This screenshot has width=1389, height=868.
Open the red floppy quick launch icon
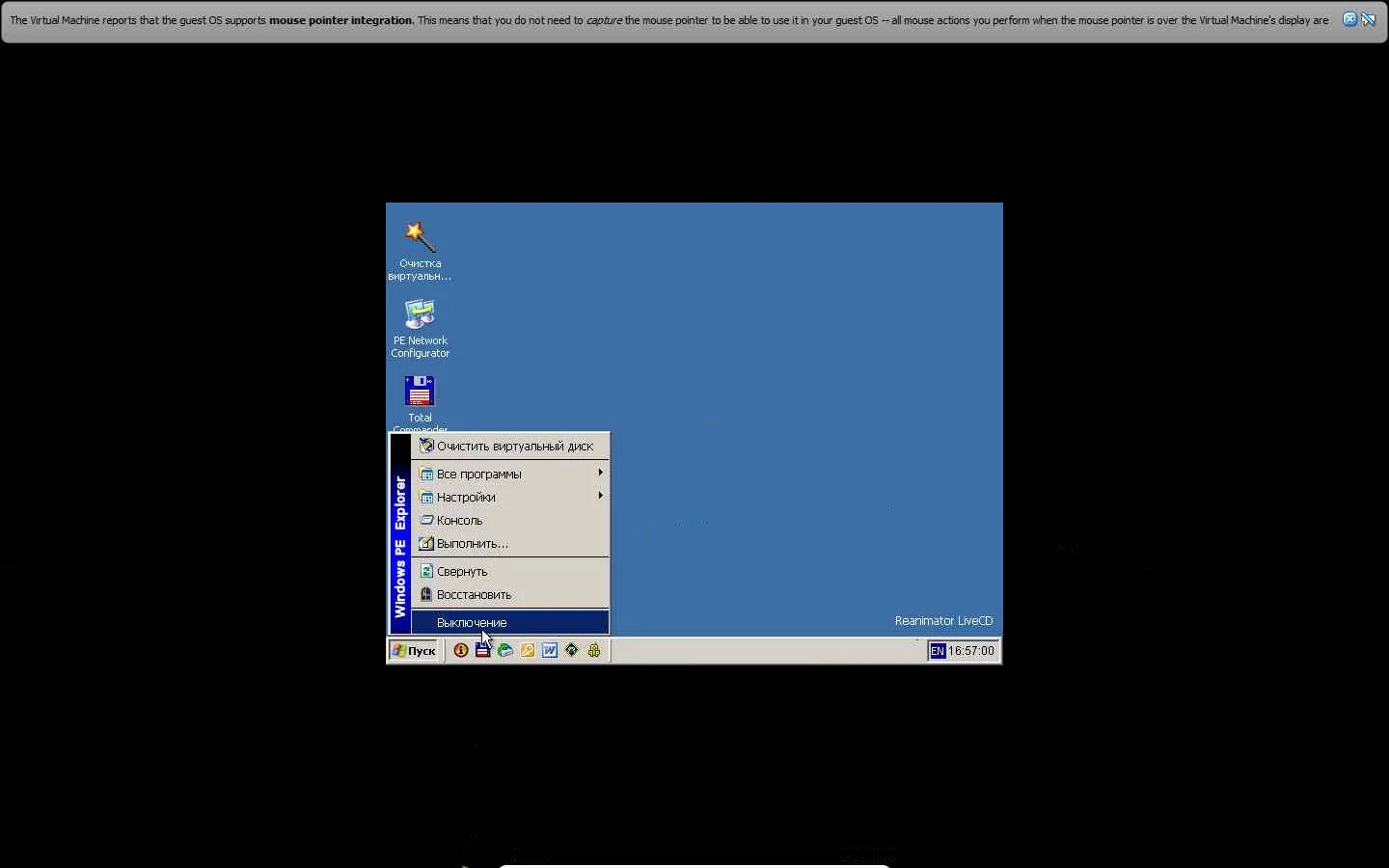(x=483, y=651)
